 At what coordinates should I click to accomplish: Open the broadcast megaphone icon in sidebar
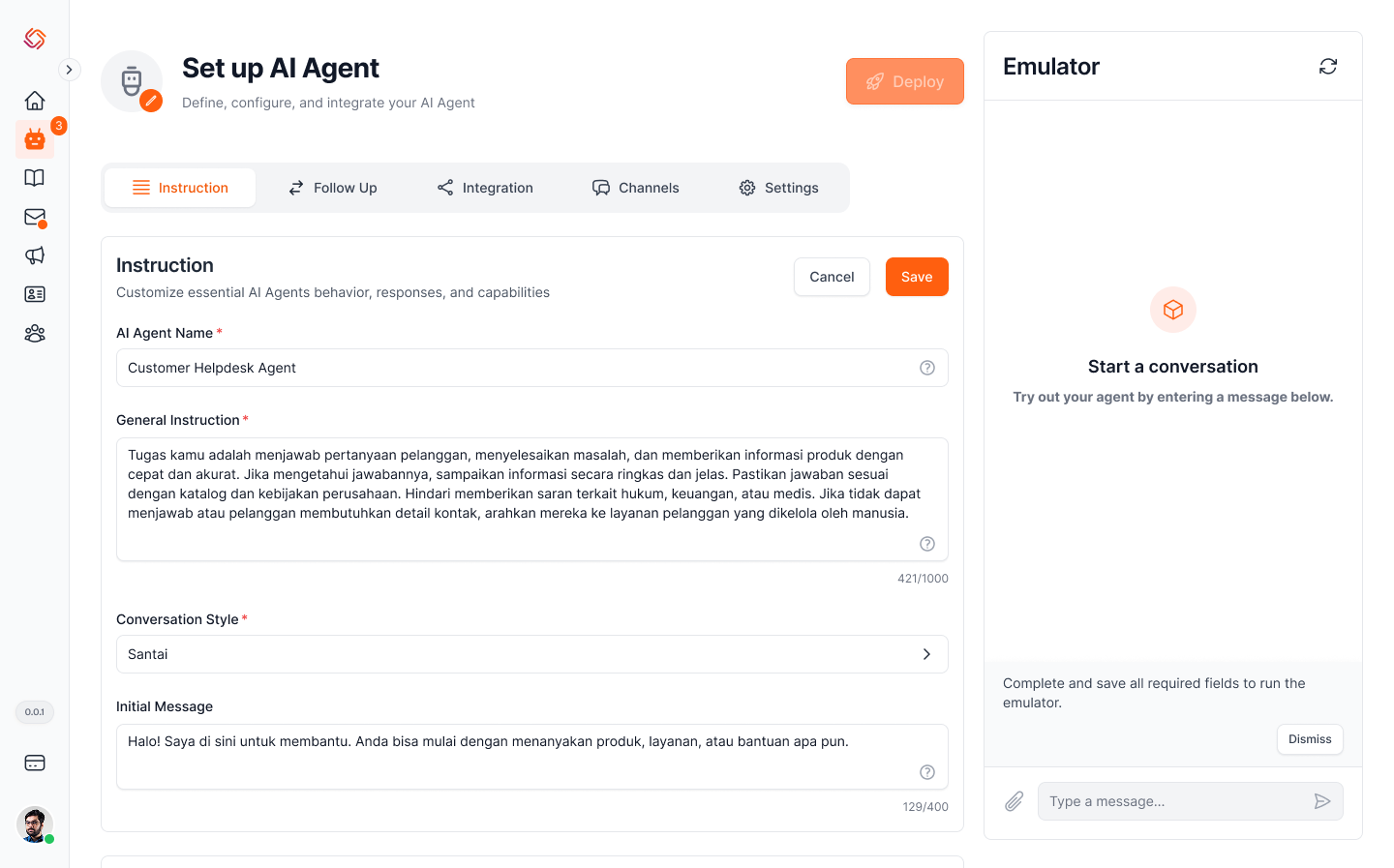pyautogui.click(x=35, y=255)
